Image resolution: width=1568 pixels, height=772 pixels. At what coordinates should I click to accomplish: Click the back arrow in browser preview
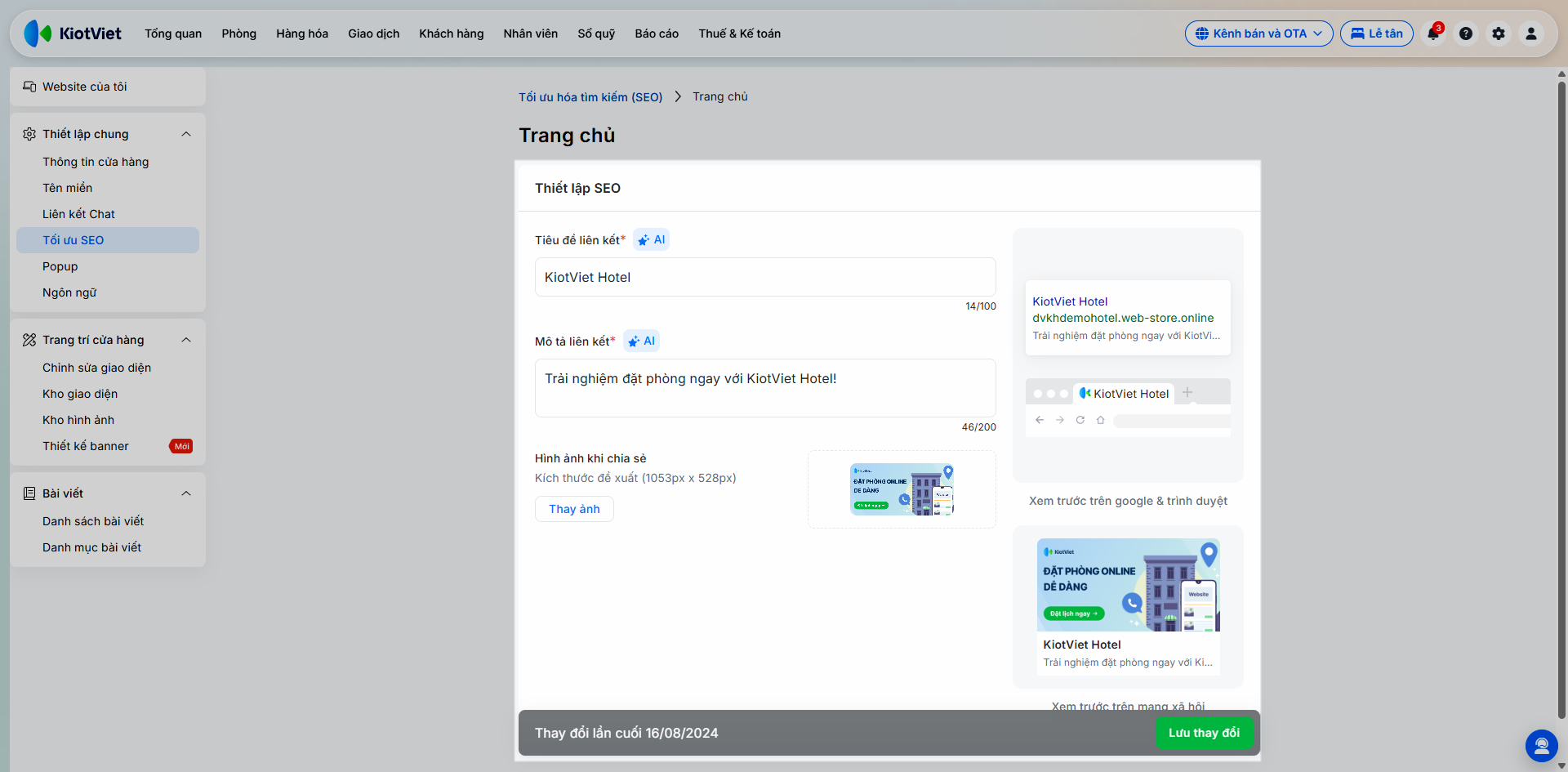tap(1040, 420)
